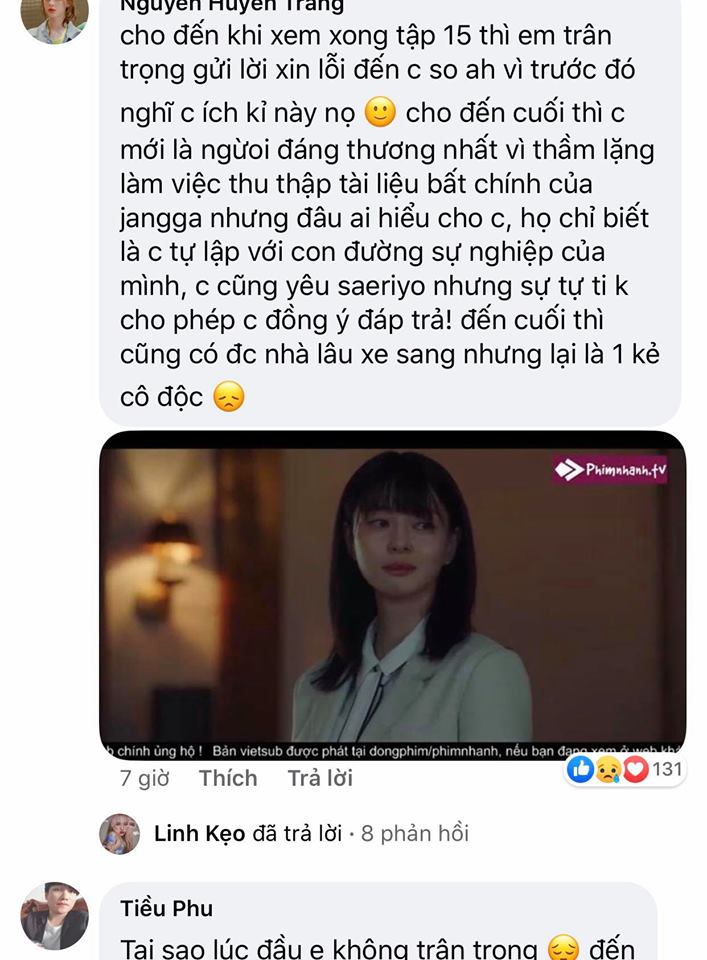Open the Nguyen Huyen Trang name link
The width and height of the screenshot is (707, 960).
[231, 6]
